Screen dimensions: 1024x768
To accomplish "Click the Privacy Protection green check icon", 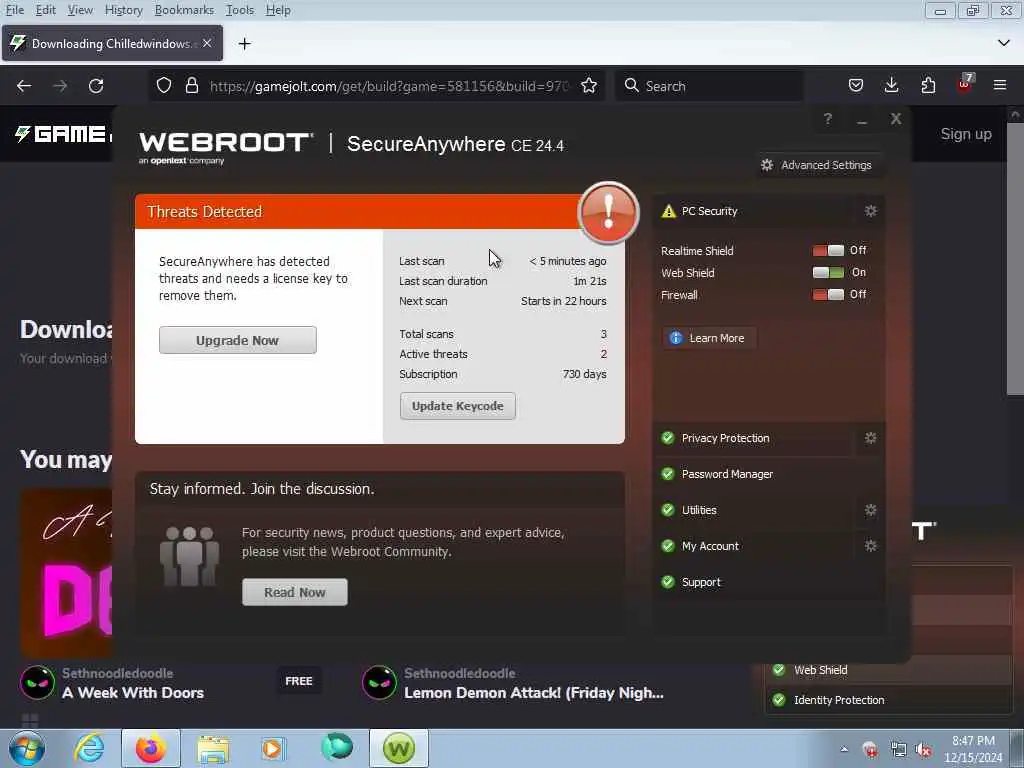I will [x=667, y=438].
